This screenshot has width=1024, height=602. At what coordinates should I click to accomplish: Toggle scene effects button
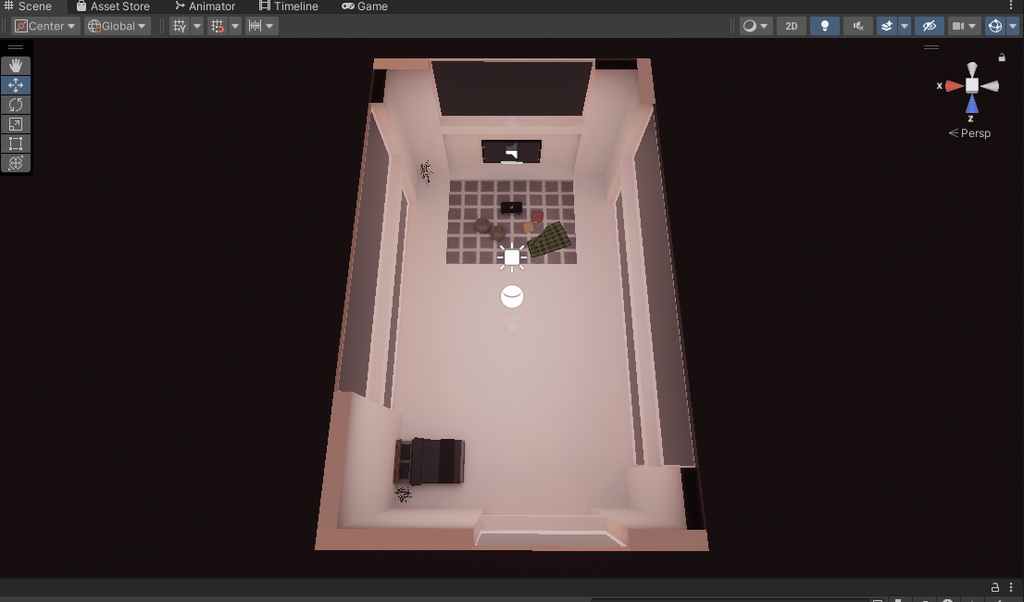[x=887, y=26]
